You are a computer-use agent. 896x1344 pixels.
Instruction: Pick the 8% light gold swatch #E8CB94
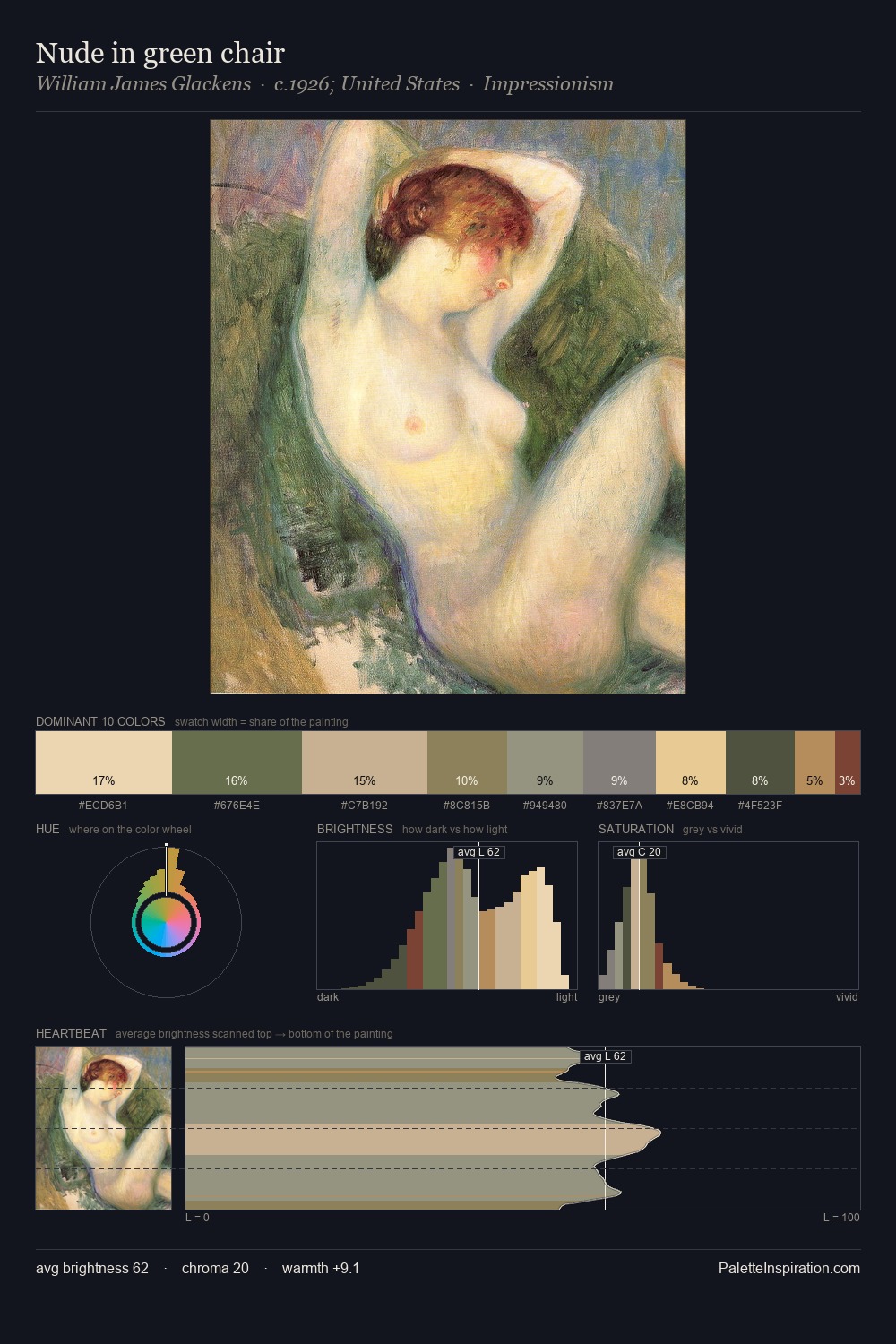click(x=691, y=762)
